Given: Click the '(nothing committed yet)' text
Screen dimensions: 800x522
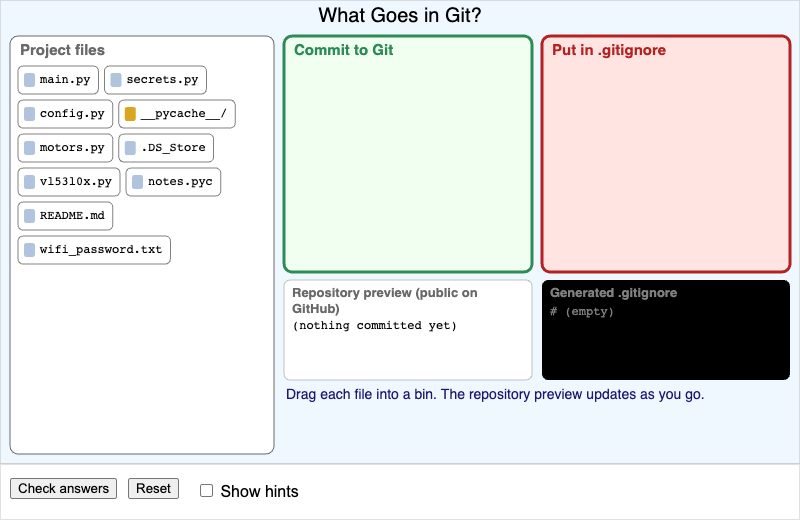Looking at the screenshot, I should [x=374, y=326].
